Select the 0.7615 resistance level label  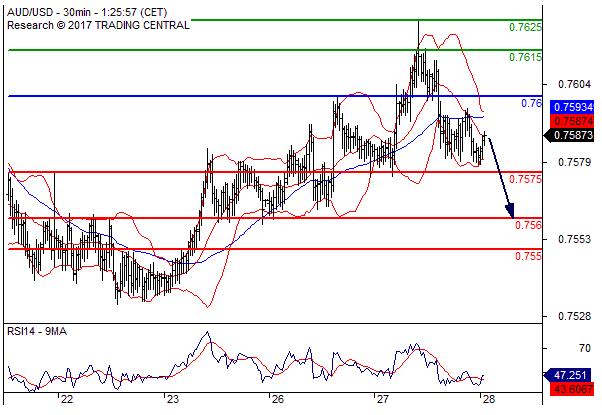point(525,57)
